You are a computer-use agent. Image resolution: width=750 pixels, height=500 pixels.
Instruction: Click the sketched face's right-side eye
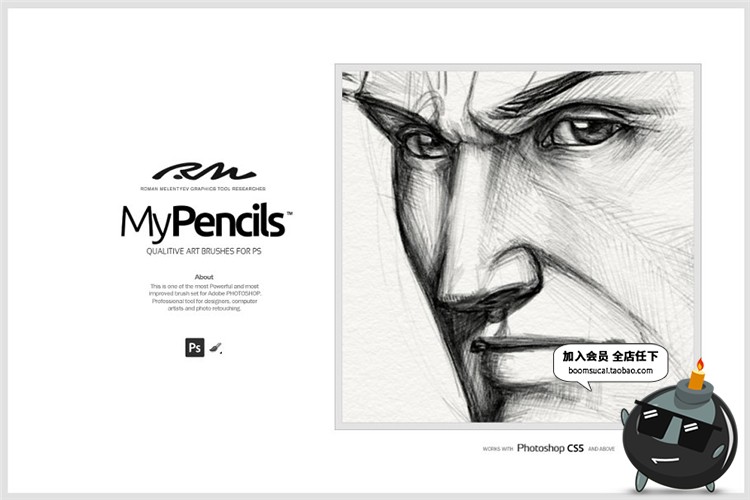581,133
